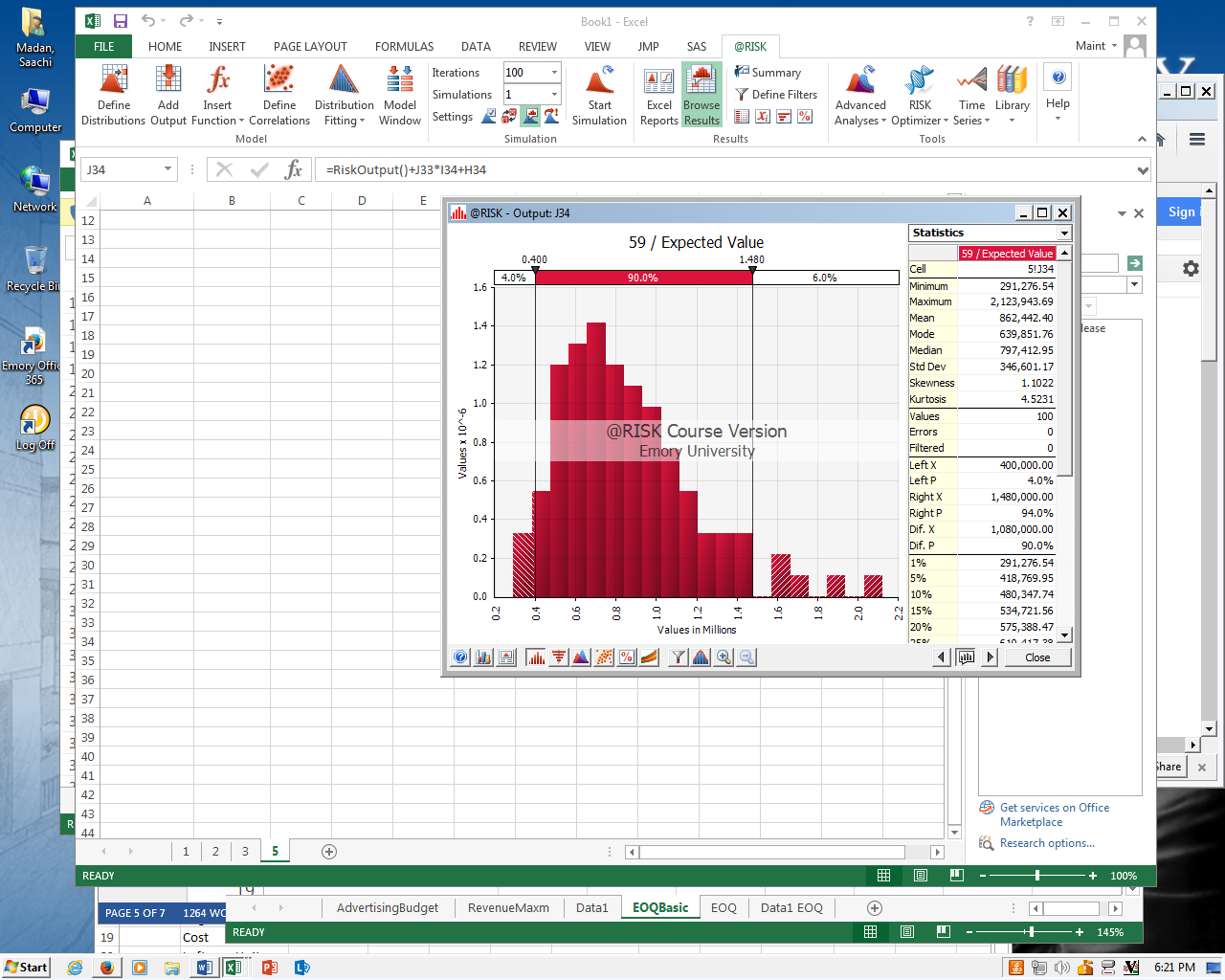This screenshot has height=980, width=1225.
Task: Switch to the JMP tab
Action: (x=648, y=46)
